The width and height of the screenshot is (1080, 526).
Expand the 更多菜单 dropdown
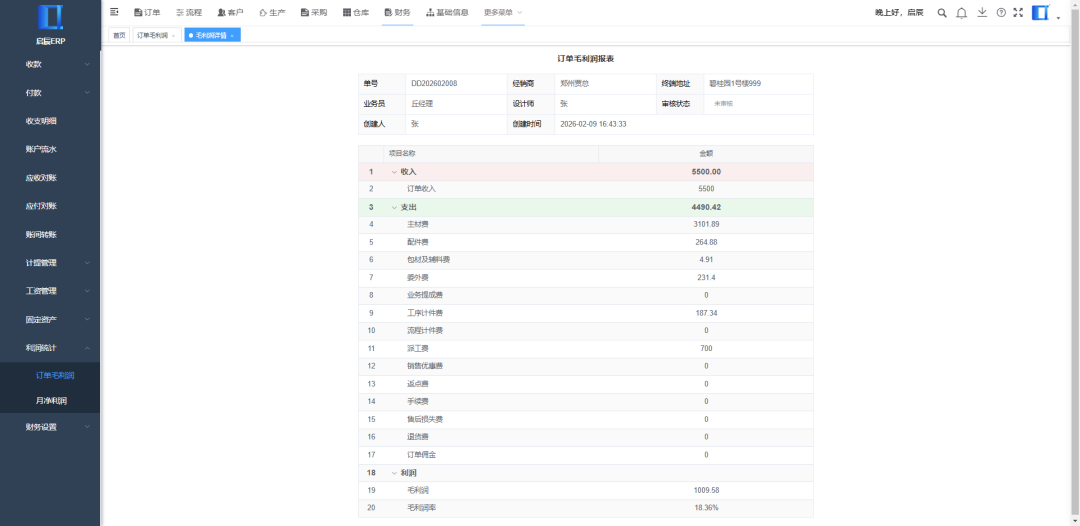503,12
